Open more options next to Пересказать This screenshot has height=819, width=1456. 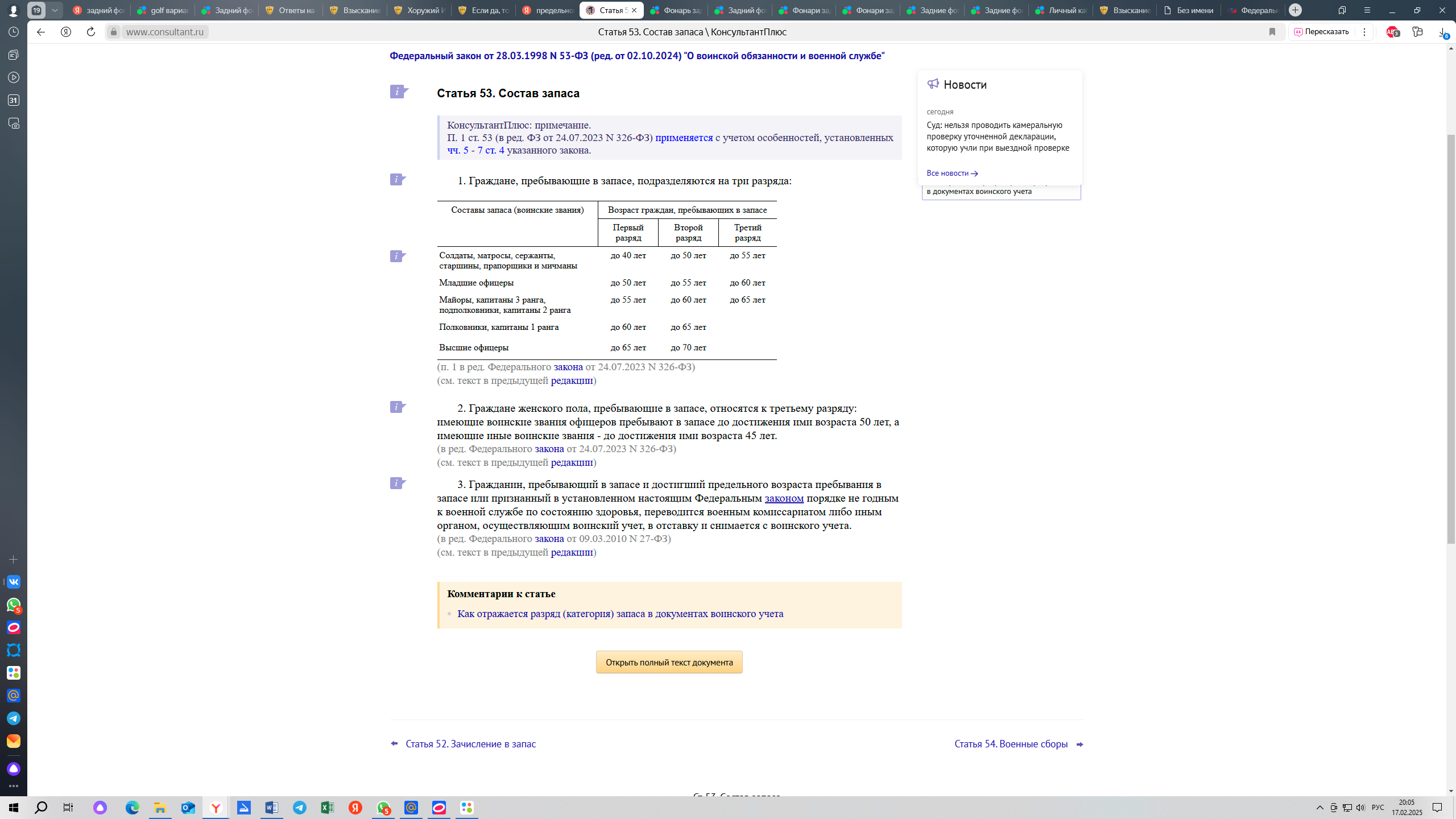(1364, 32)
